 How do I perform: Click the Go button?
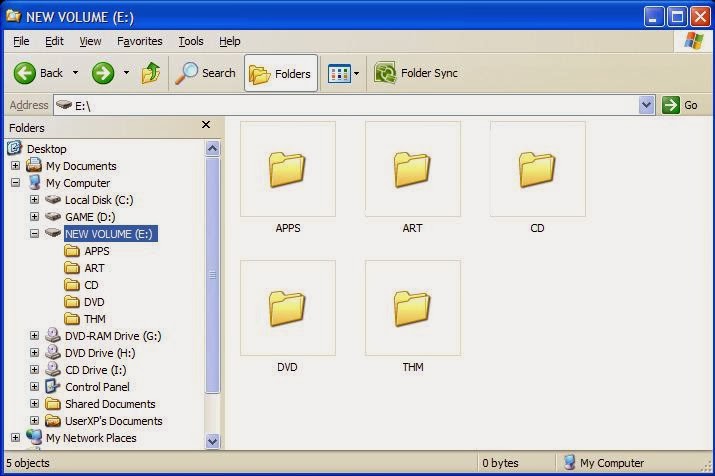pyautogui.click(x=680, y=105)
